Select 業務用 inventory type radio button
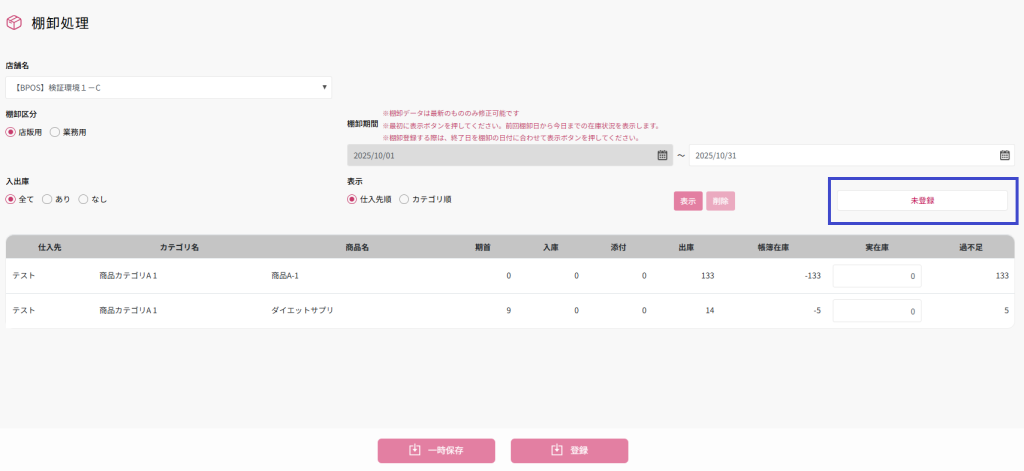The width and height of the screenshot is (1024, 471). coord(54,132)
